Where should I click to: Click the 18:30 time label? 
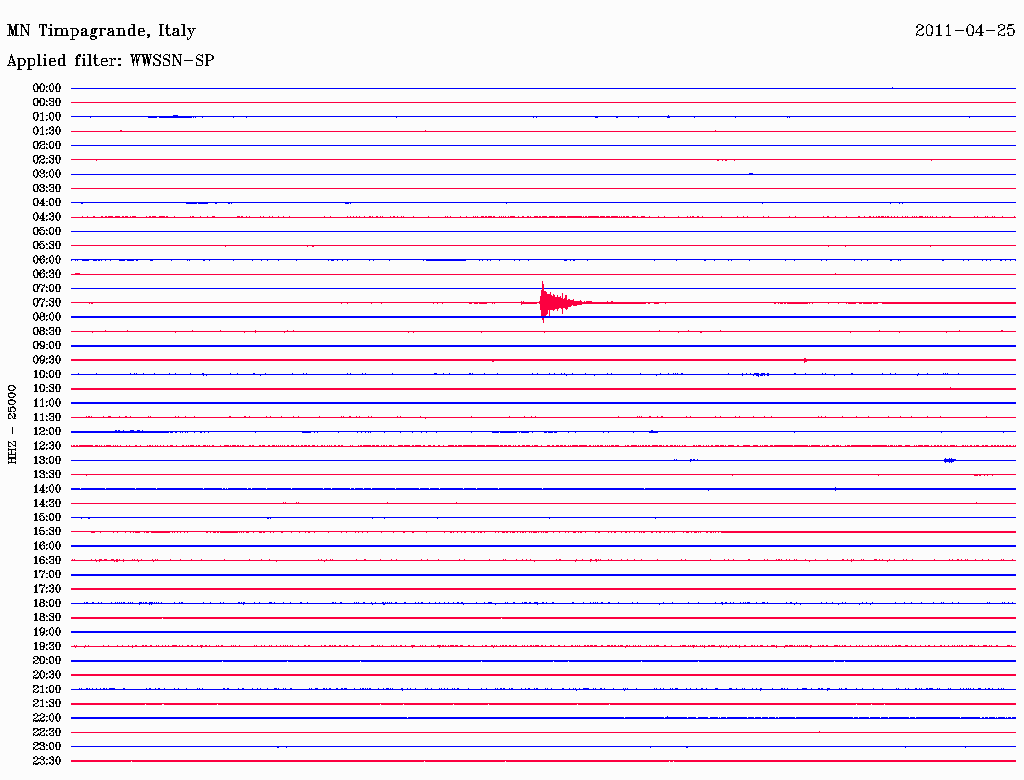[x=47, y=617]
